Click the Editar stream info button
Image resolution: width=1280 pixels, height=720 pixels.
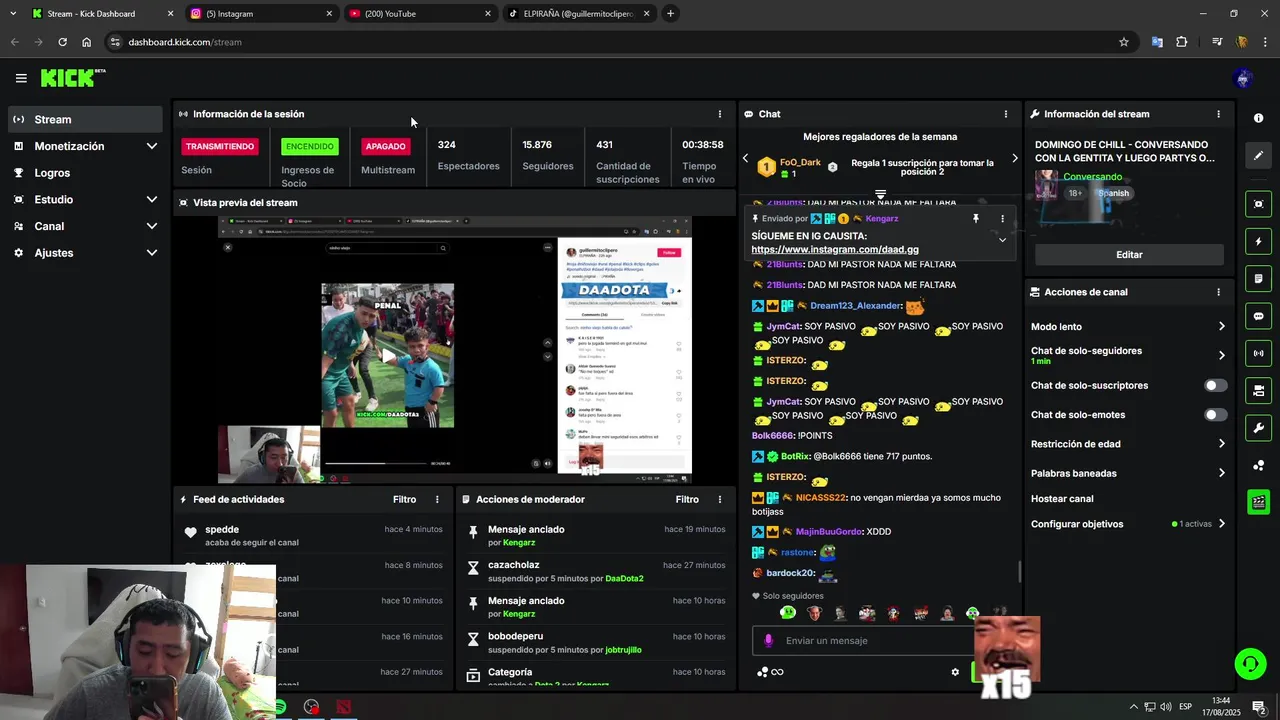(1129, 255)
